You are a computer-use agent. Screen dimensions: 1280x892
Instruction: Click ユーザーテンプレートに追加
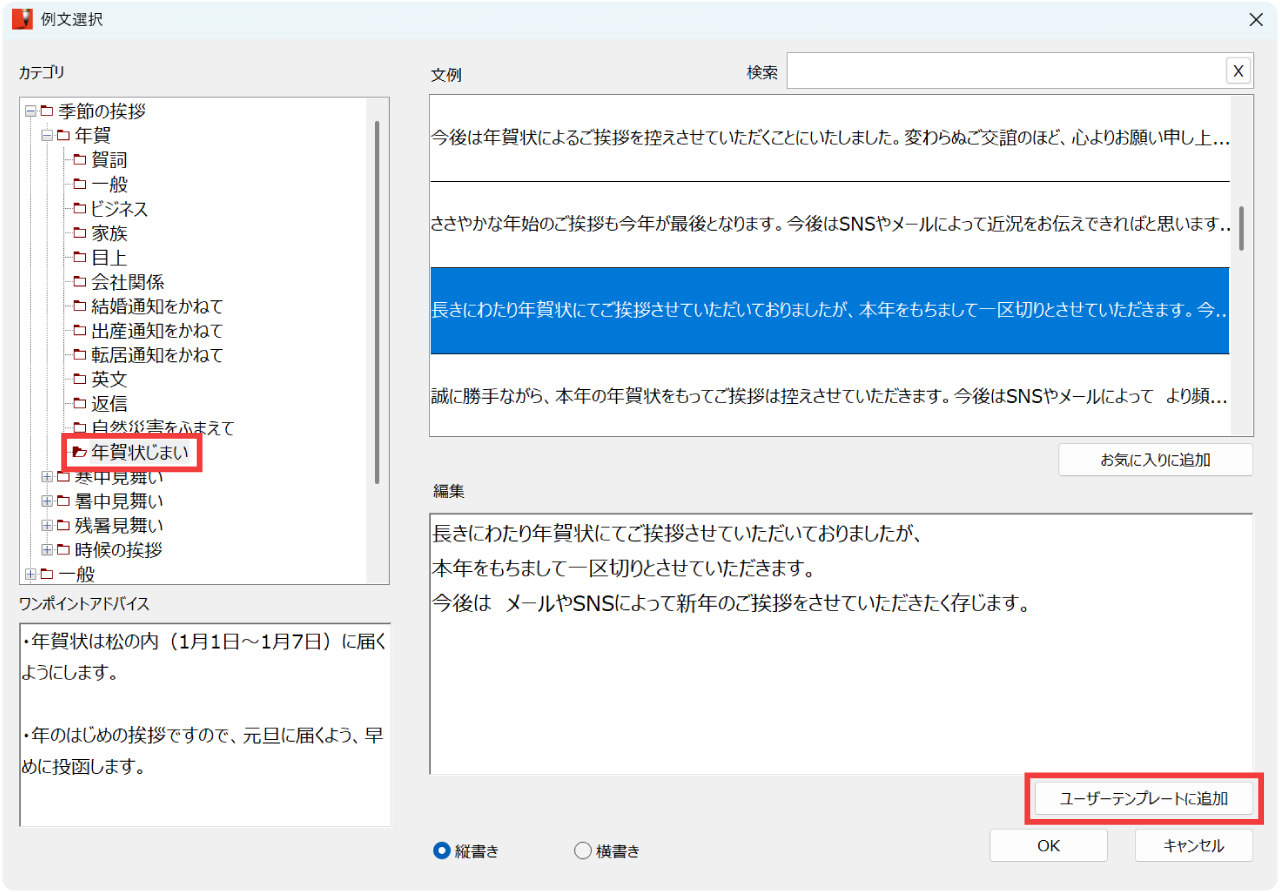[1144, 797]
